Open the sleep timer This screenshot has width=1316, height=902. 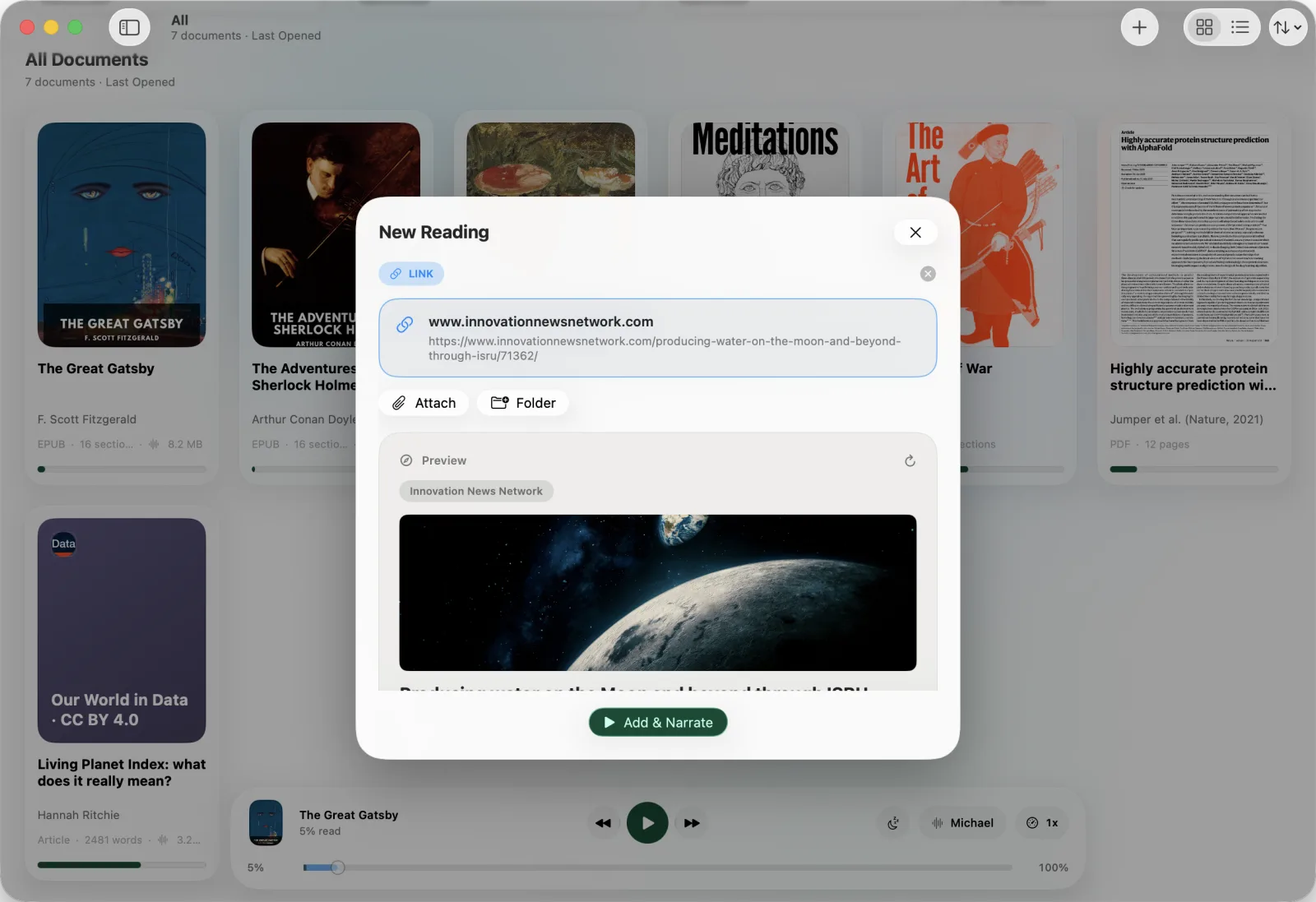click(x=893, y=823)
